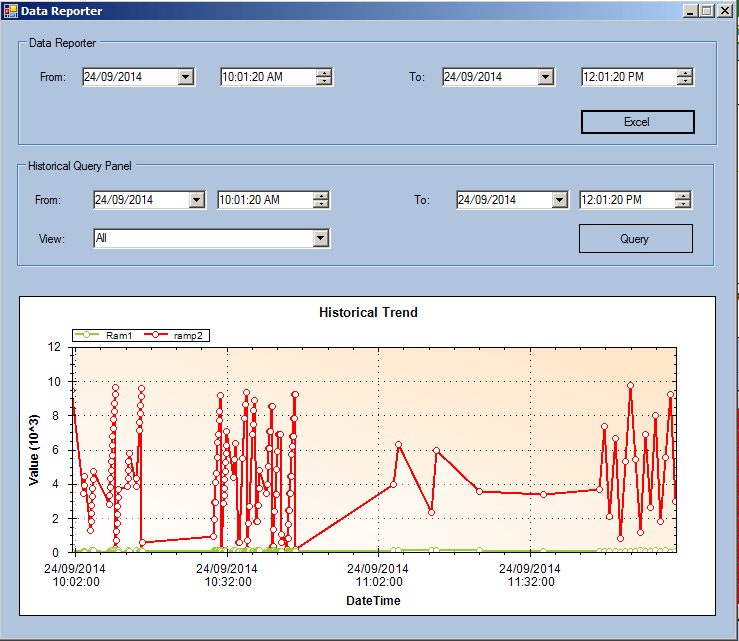The height and width of the screenshot is (641, 739).
Task: Open Historical Query To date dropdown arrow
Action: tap(559, 200)
